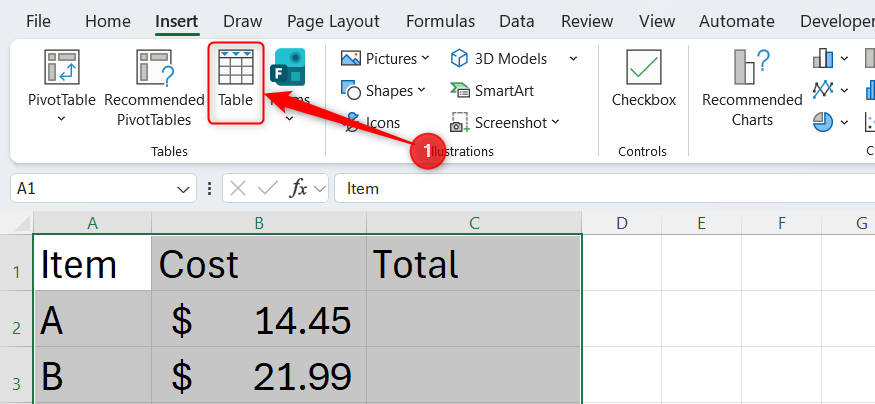The height and width of the screenshot is (404, 875).
Task: Select column C header
Action: tap(474, 223)
